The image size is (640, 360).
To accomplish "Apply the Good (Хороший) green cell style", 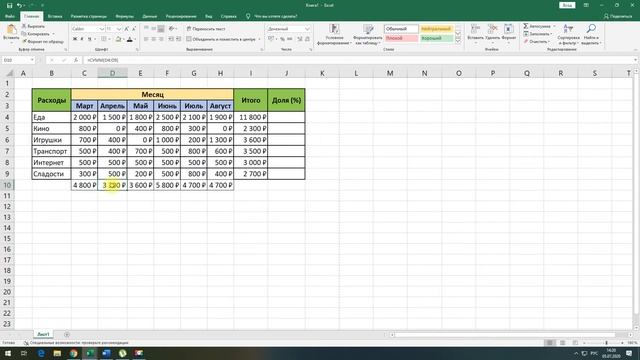I will [436, 38].
